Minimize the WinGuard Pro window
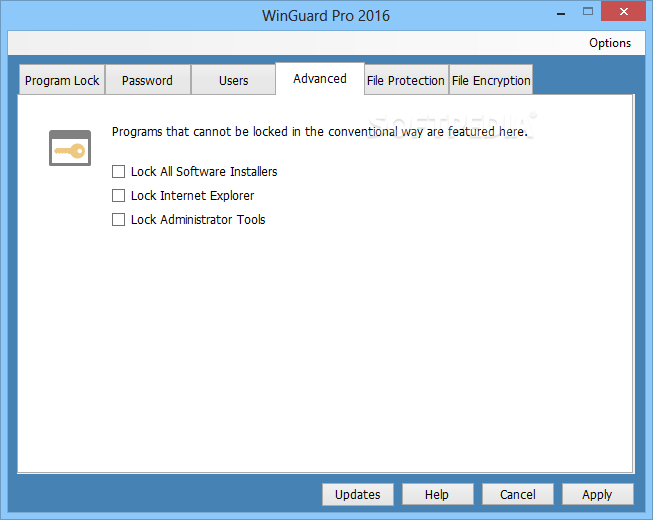This screenshot has width=653, height=520. (x=561, y=13)
